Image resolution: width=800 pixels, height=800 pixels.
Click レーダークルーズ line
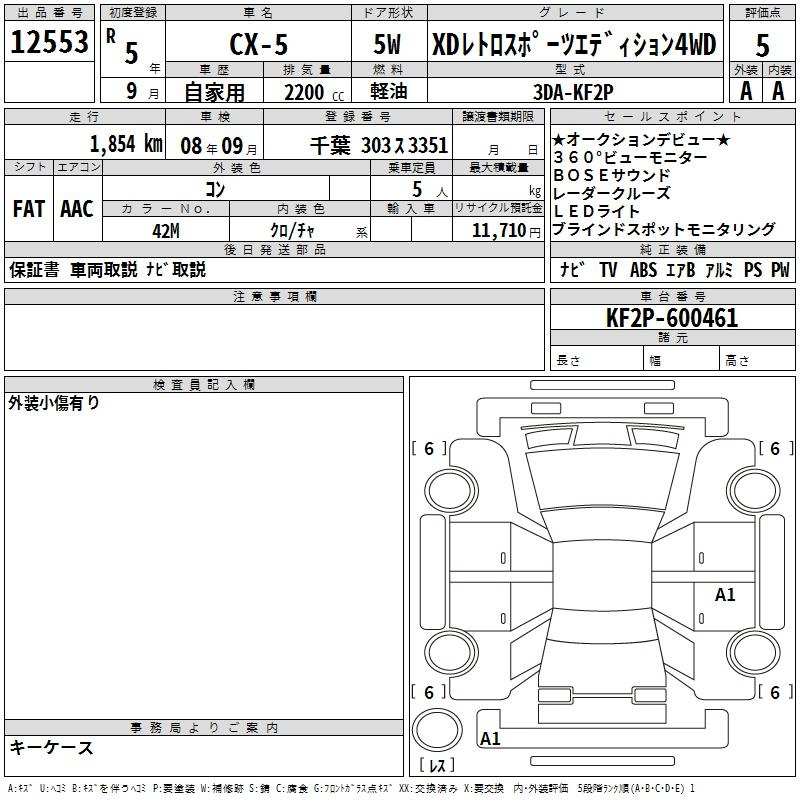612,193
